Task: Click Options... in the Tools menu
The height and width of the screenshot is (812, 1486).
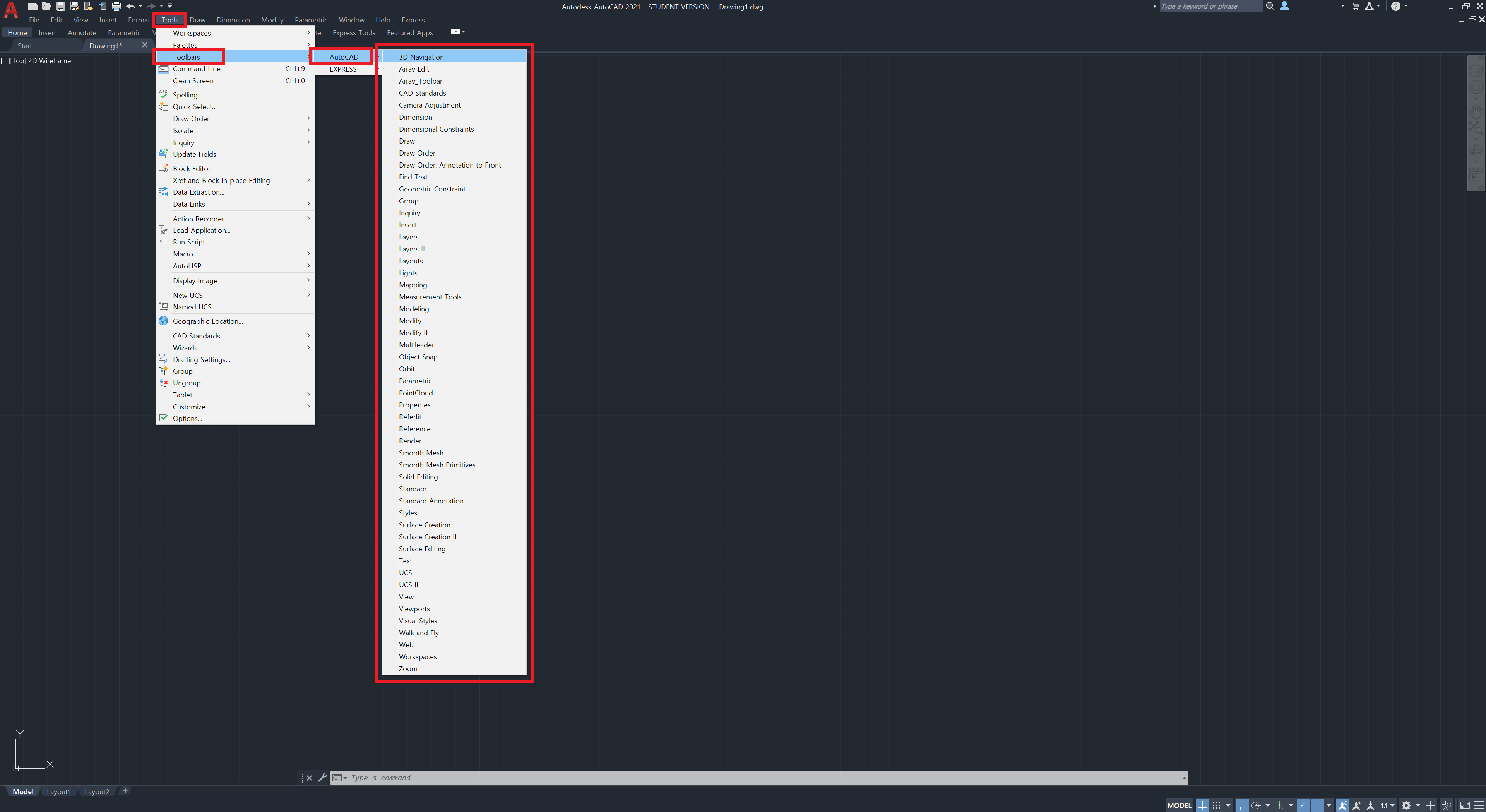Action: point(187,419)
